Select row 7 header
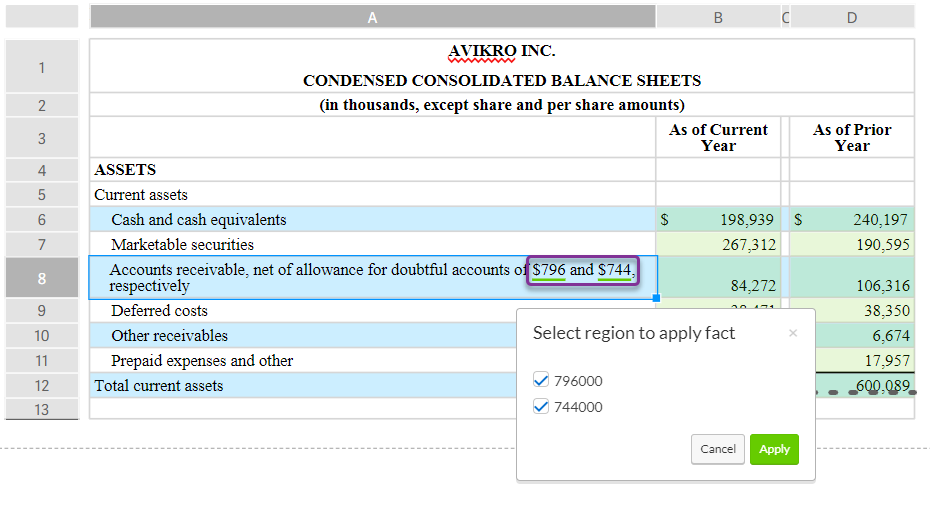Viewport: 930px width, 508px height. click(x=42, y=245)
